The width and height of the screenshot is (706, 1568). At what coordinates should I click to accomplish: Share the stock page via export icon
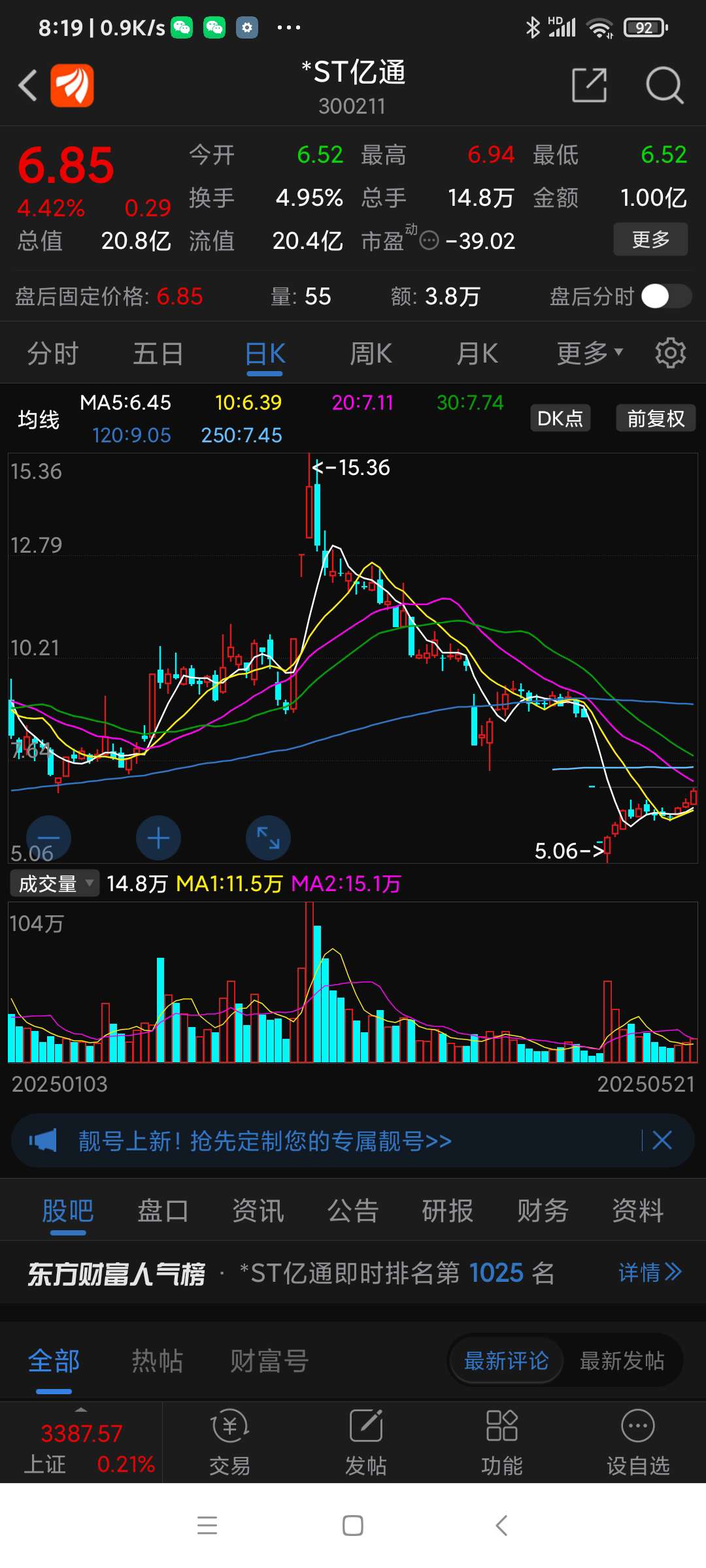(590, 85)
